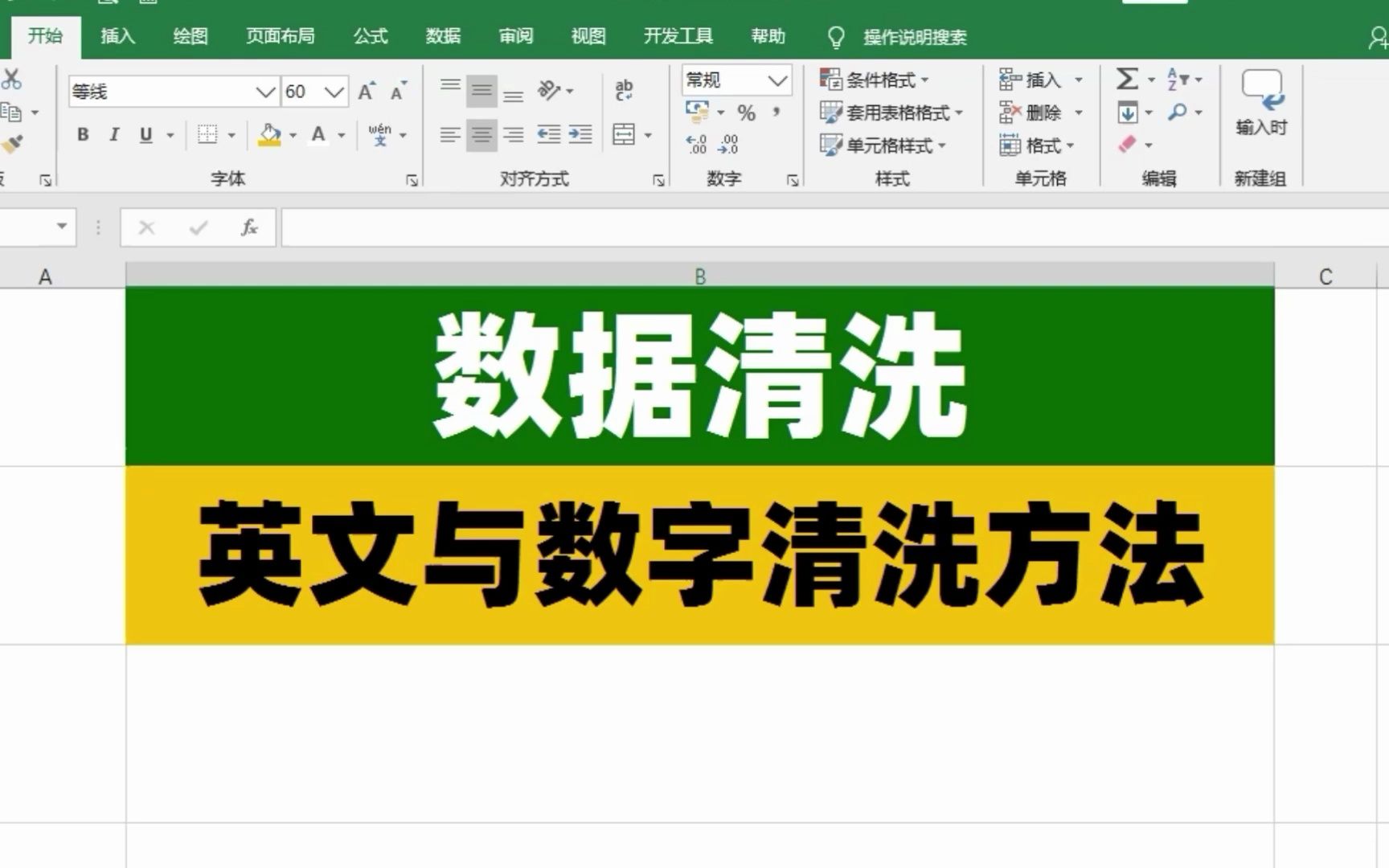Open 数据 tab
The image size is (1389, 868).
[x=443, y=35]
